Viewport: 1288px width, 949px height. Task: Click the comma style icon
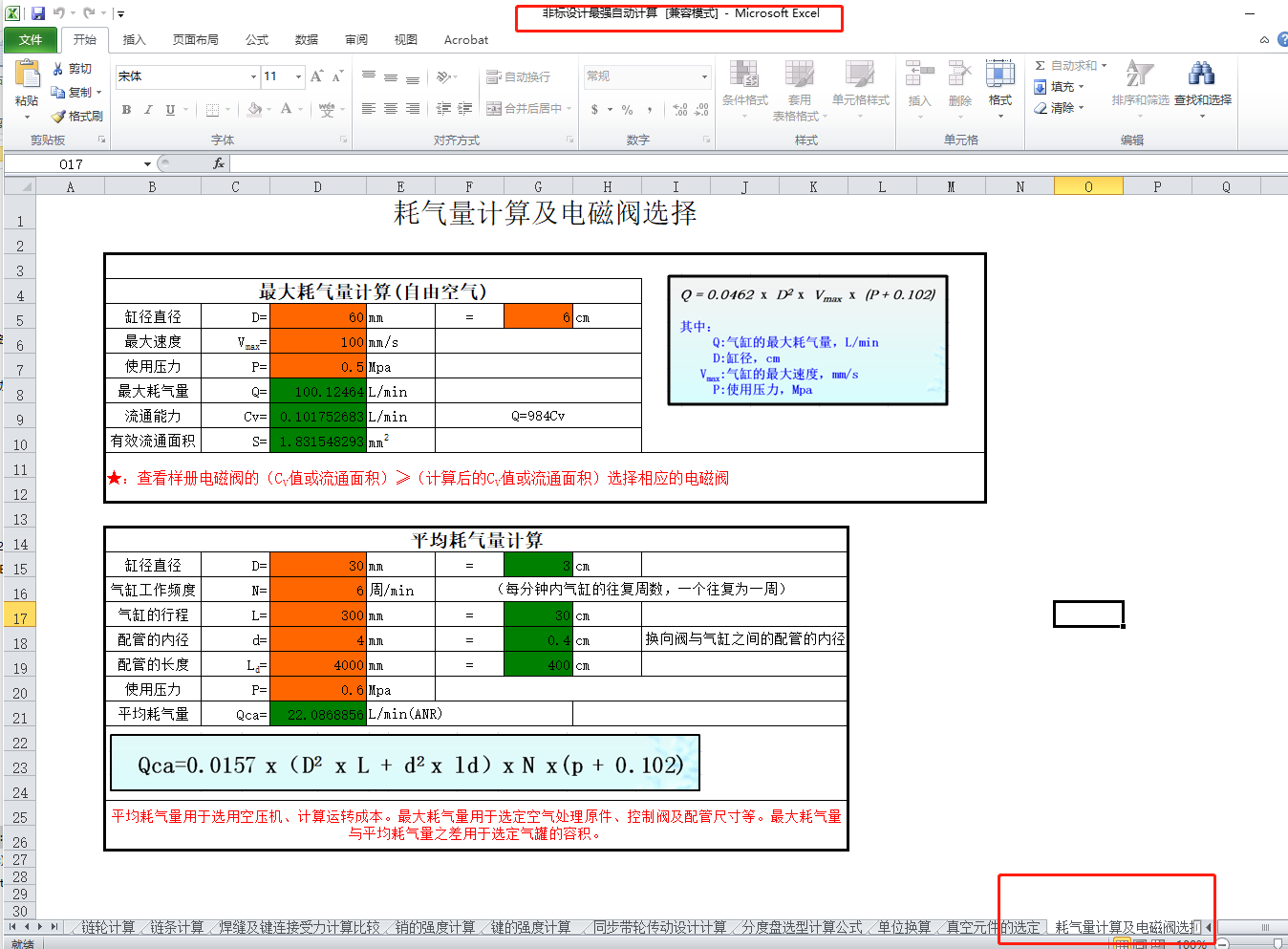click(650, 110)
